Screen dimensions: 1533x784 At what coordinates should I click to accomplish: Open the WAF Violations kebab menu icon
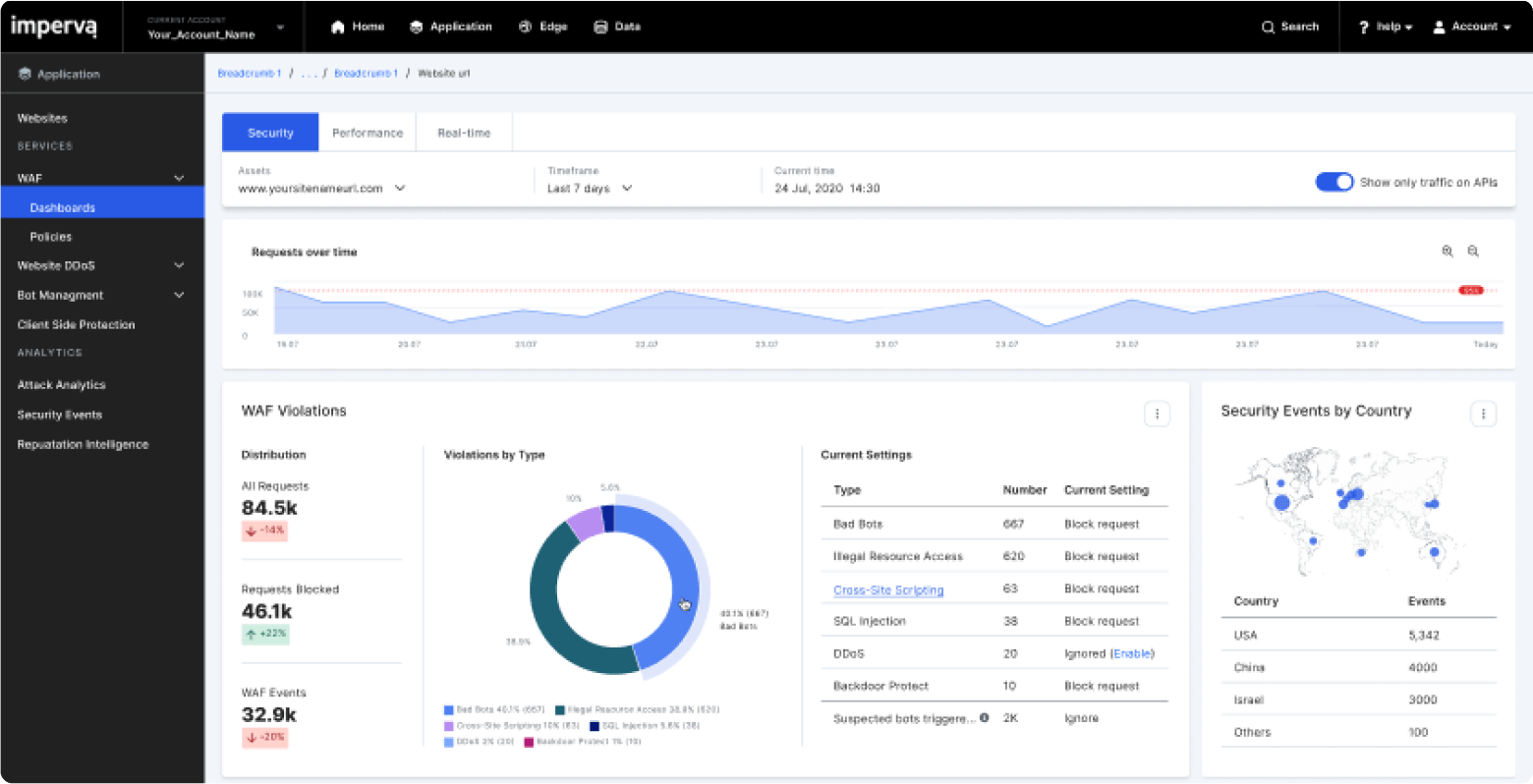[x=1157, y=414]
